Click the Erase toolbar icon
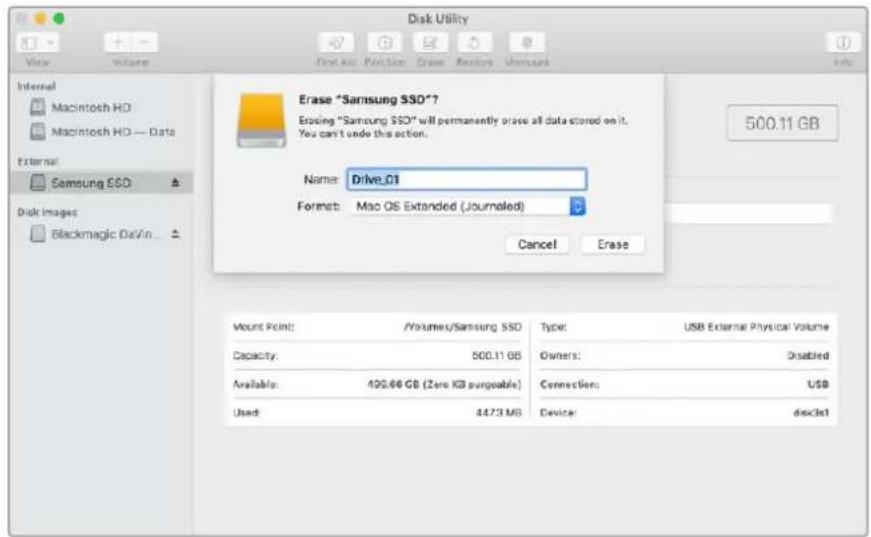Viewport: 871px width, 537px height. point(431,42)
